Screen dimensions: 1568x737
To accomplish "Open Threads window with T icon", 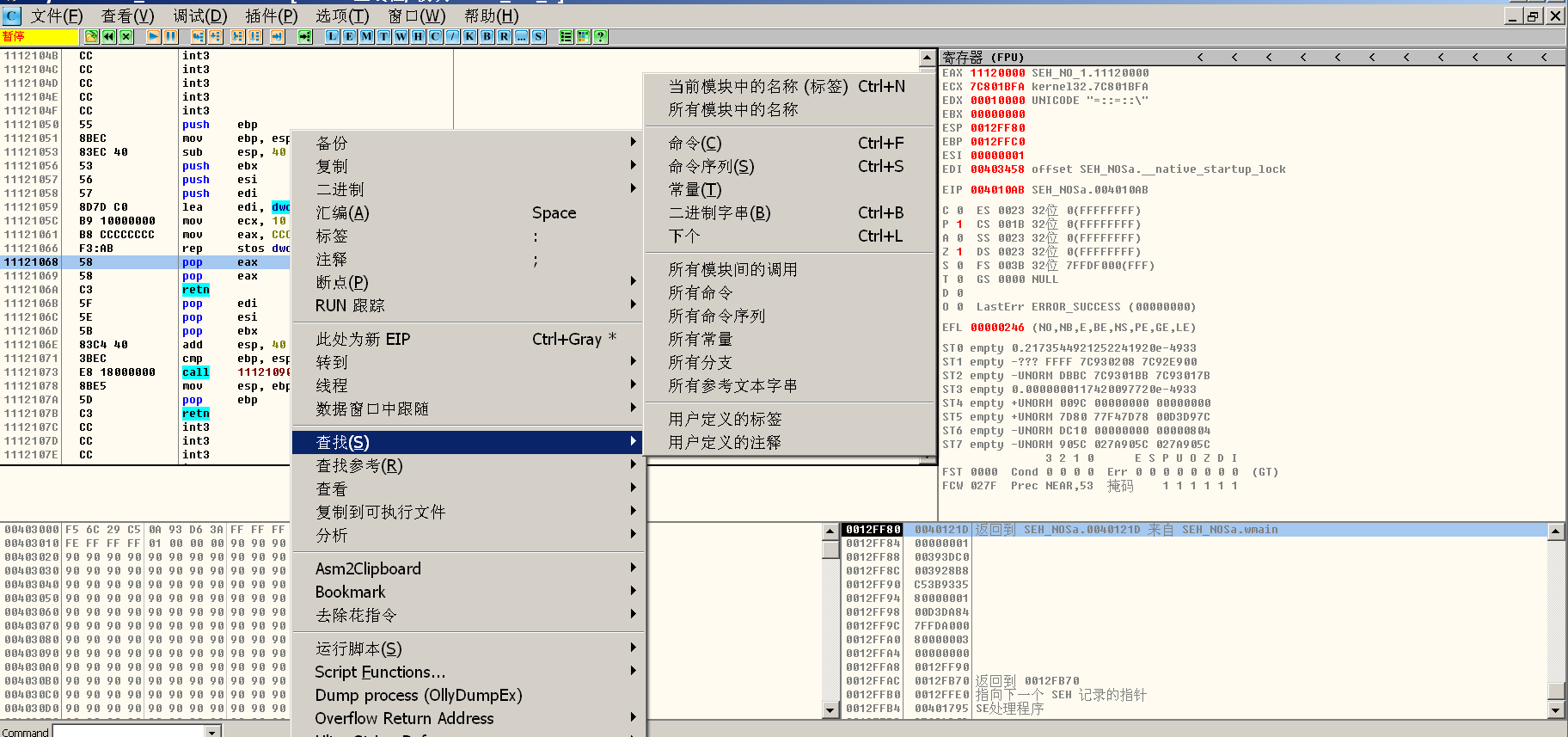I will click(383, 36).
